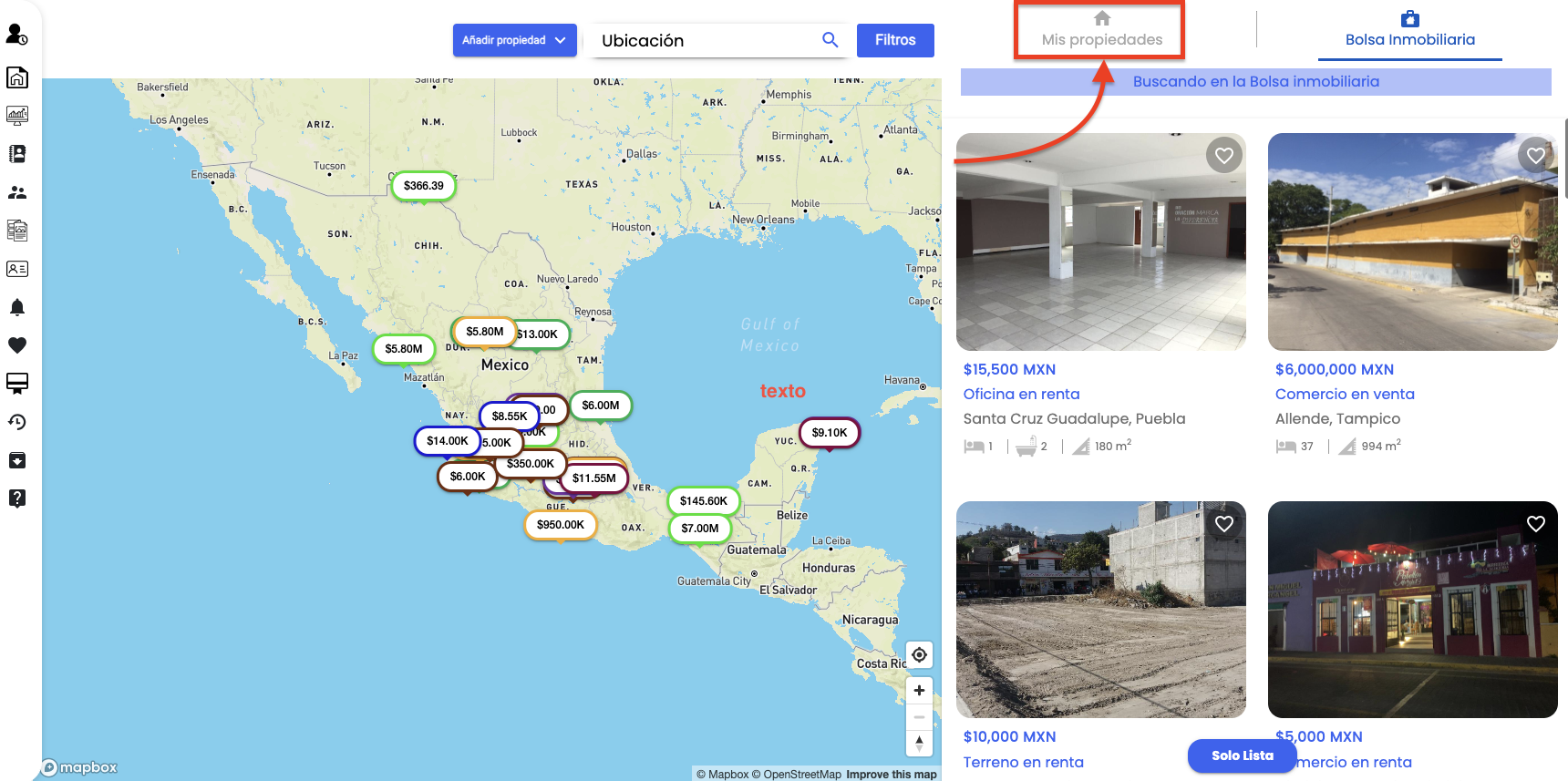The image size is (1568, 781).
Task: Open the archive box icon in sidebar
Action: coord(16,460)
